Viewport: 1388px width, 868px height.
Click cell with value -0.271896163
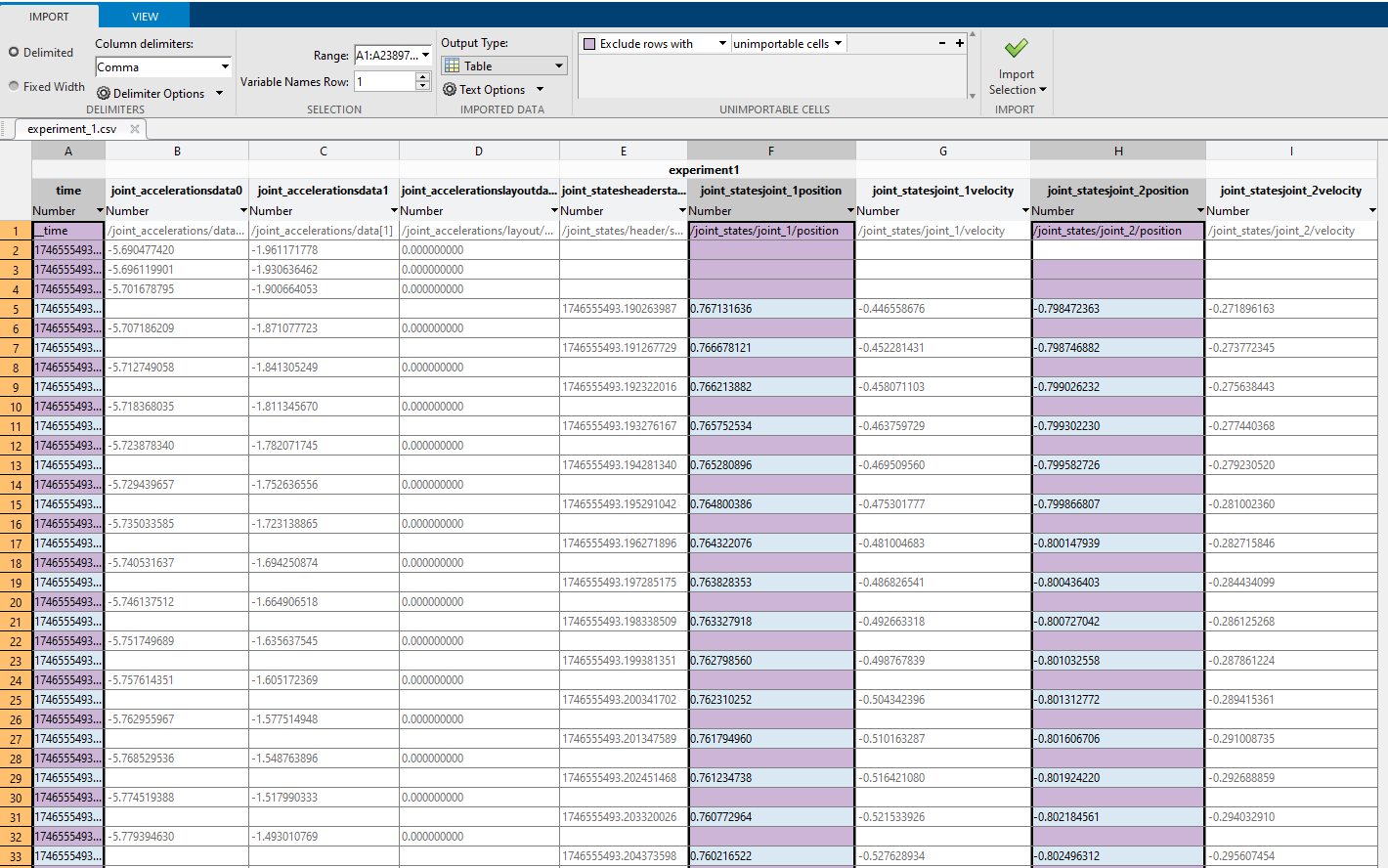[x=1291, y=309]
